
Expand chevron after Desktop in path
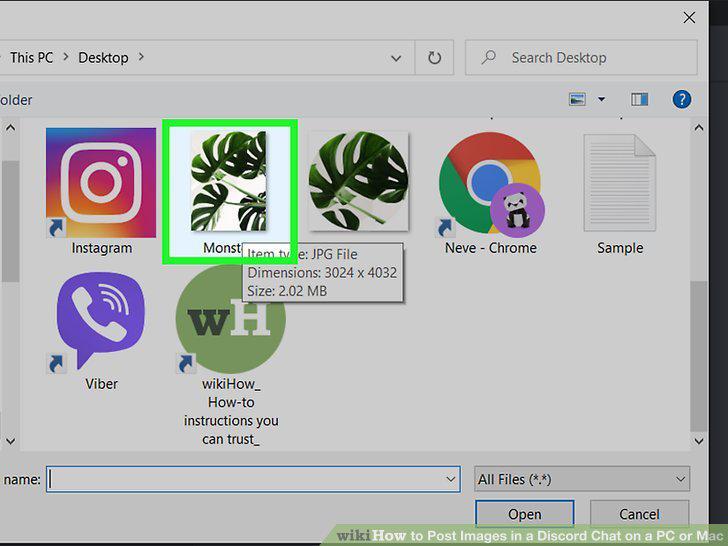pos(141,57)
